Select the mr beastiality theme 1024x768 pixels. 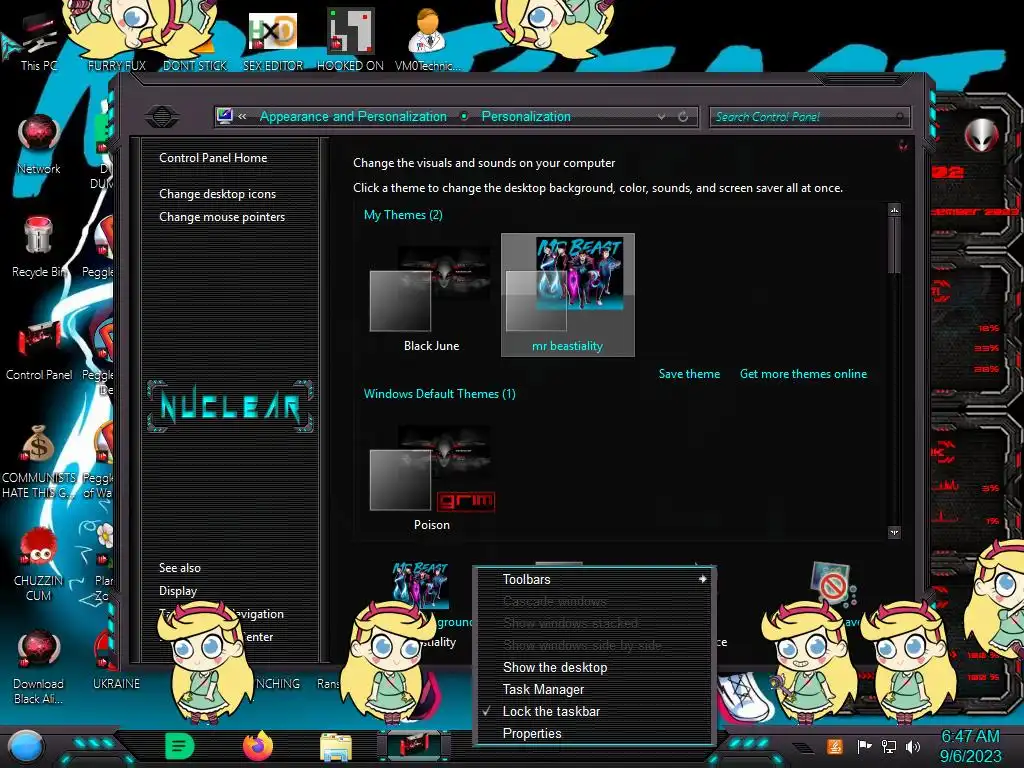click(x=568, y=295)
